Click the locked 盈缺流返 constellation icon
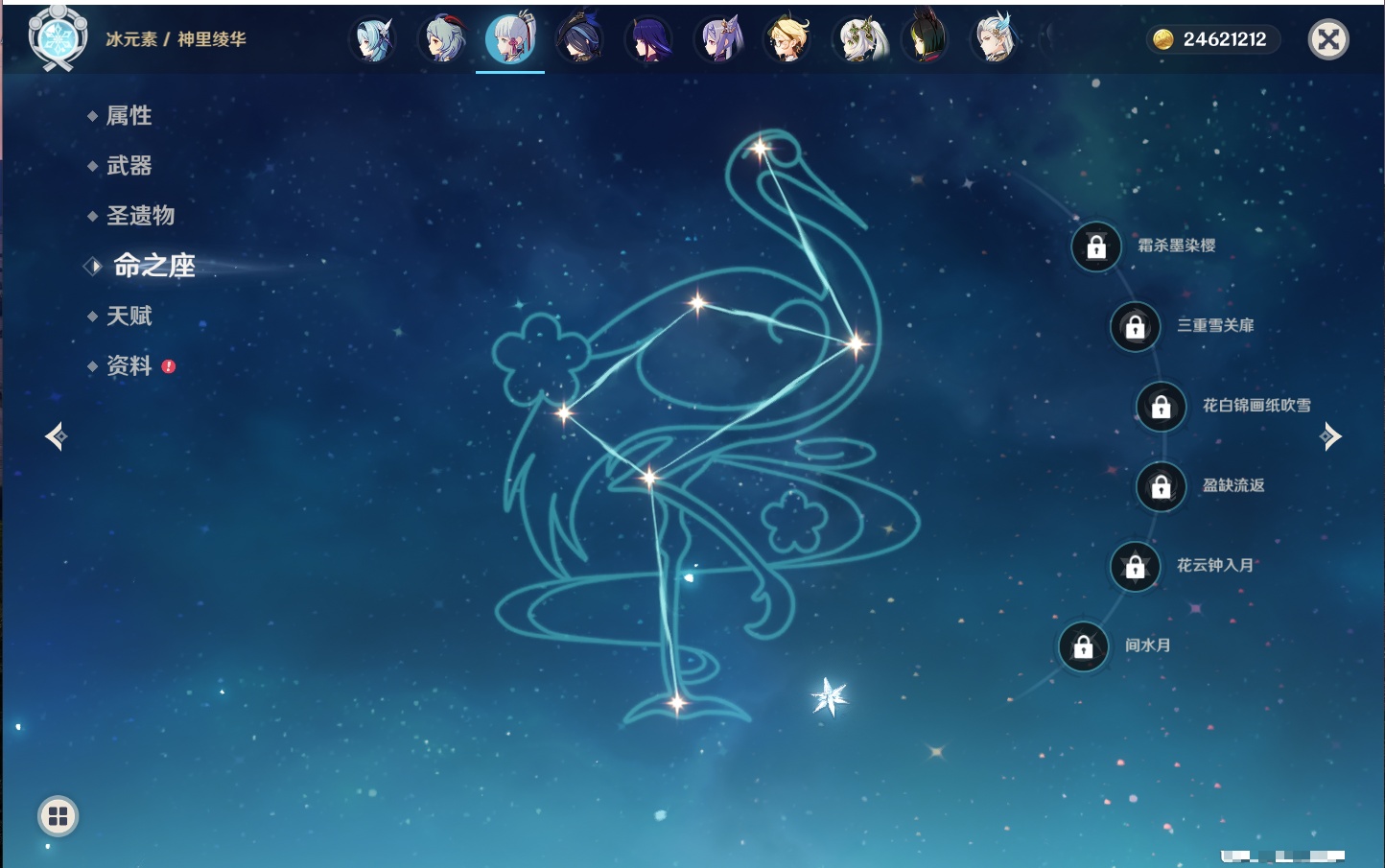Viewport: 1385px width, 868px height. (x=1161, y=487)
